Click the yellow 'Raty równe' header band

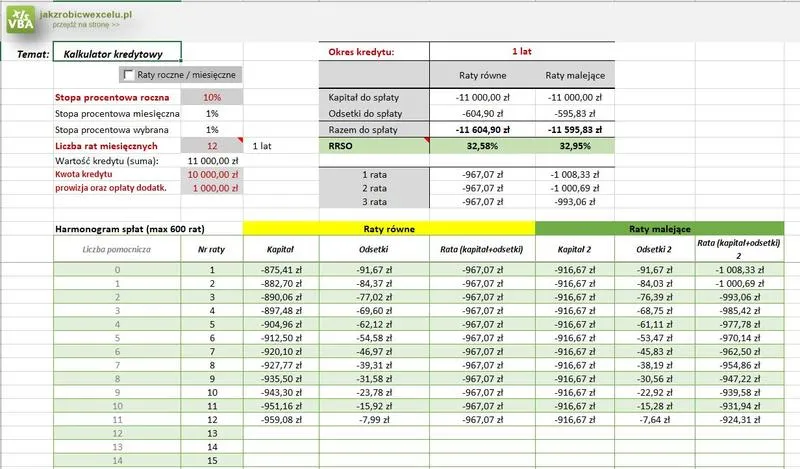point(389,228)
